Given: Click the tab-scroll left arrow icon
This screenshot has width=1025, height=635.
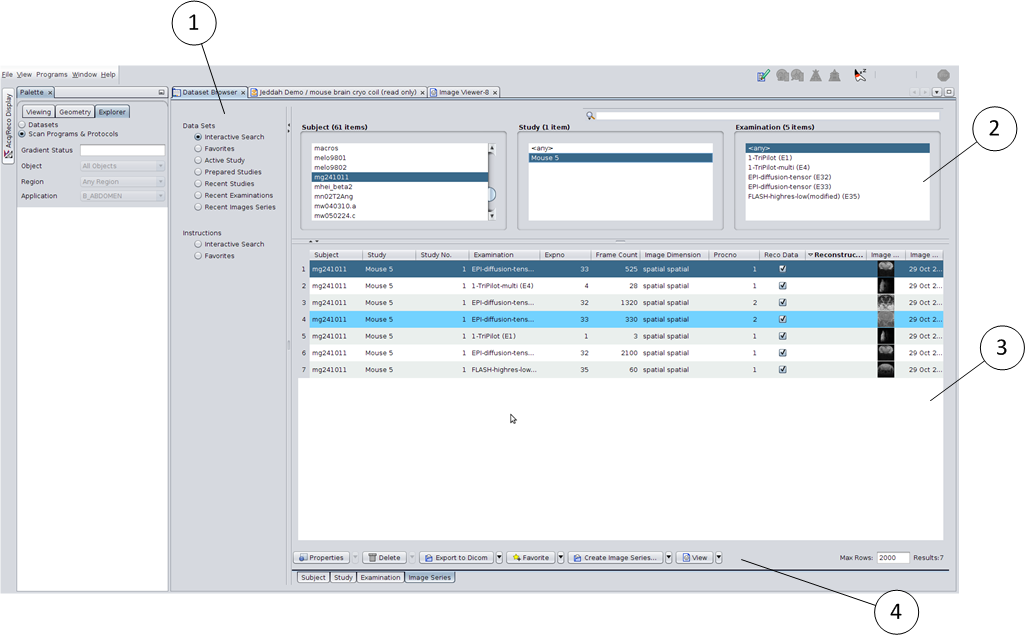Looking at the screenshot, I should pos(915,92).
